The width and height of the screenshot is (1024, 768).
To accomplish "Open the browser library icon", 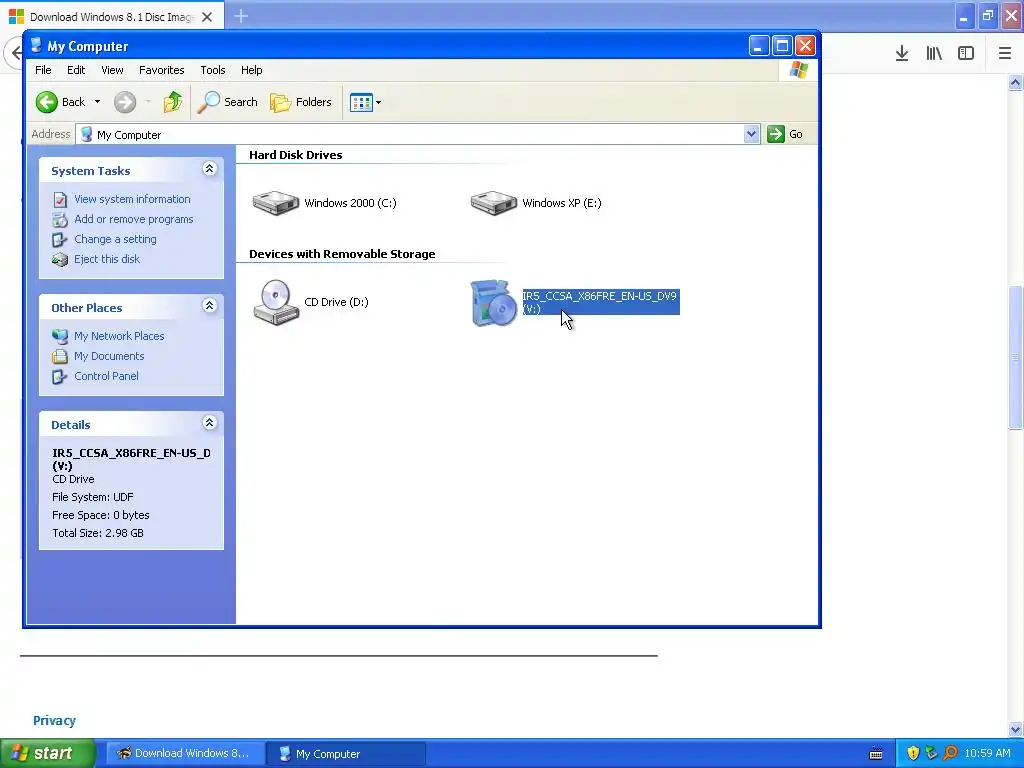I will coord(934,54).
